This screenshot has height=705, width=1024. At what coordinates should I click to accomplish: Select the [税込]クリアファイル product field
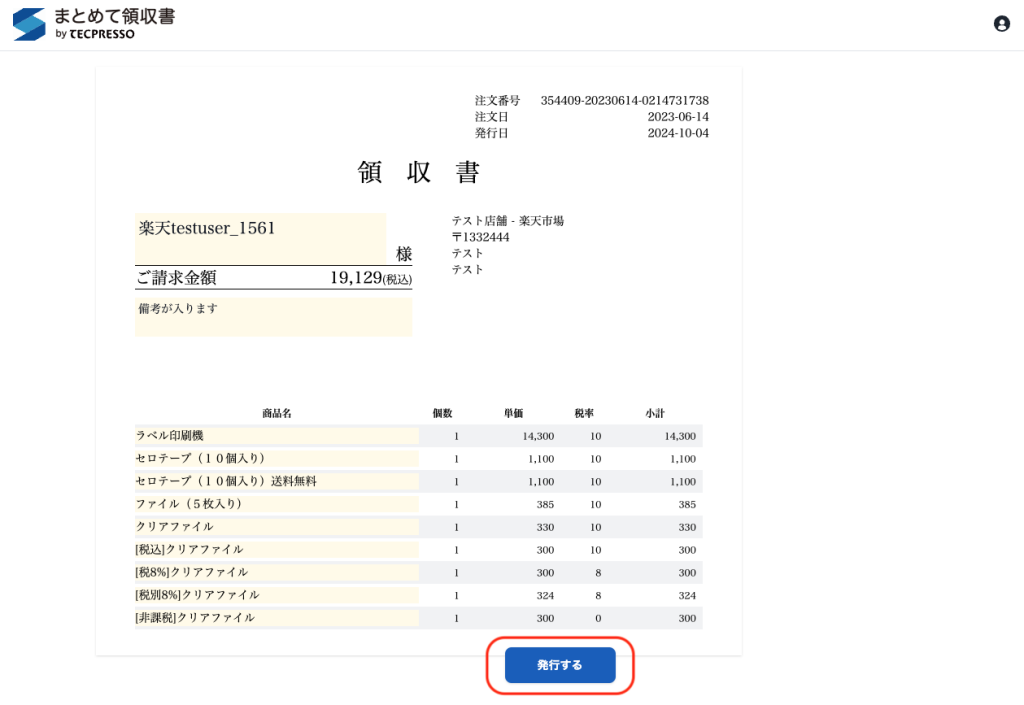click(277, 549)
